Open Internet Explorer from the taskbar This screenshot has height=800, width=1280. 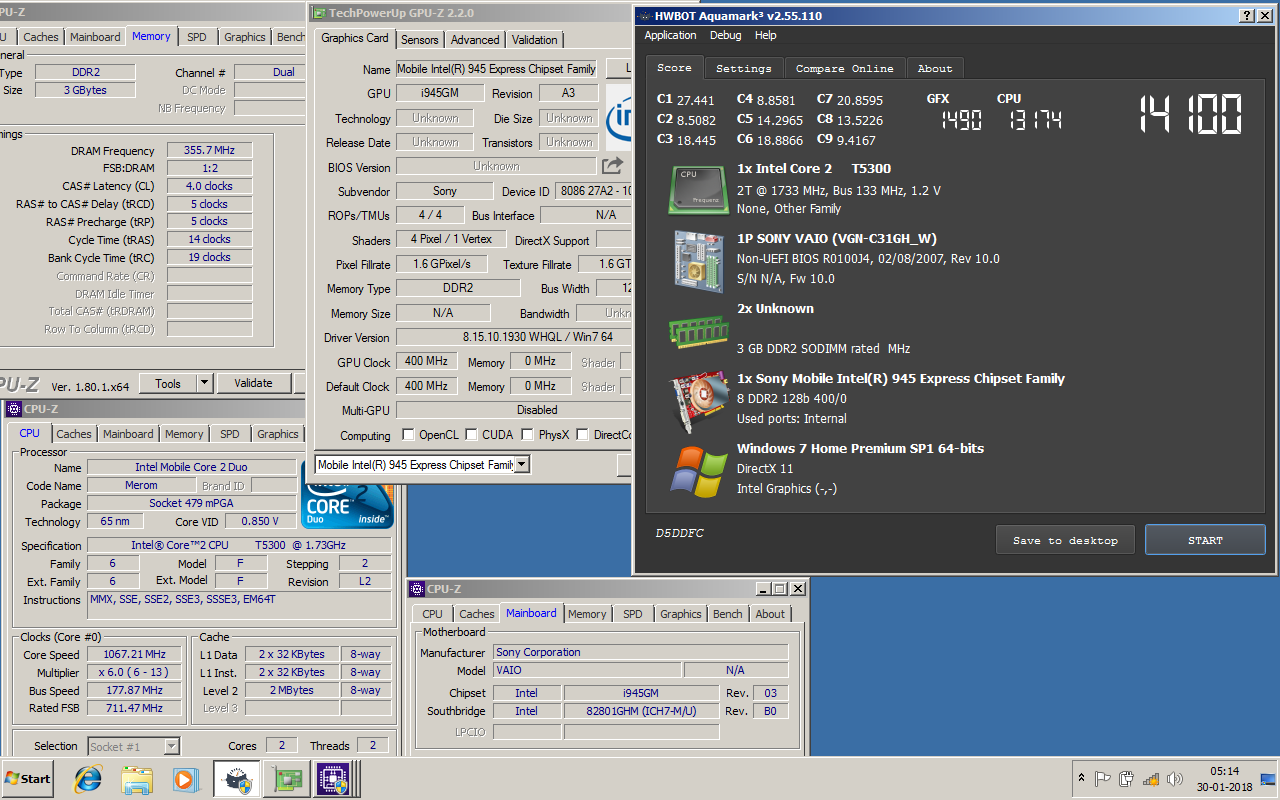(x=88, y=779)
